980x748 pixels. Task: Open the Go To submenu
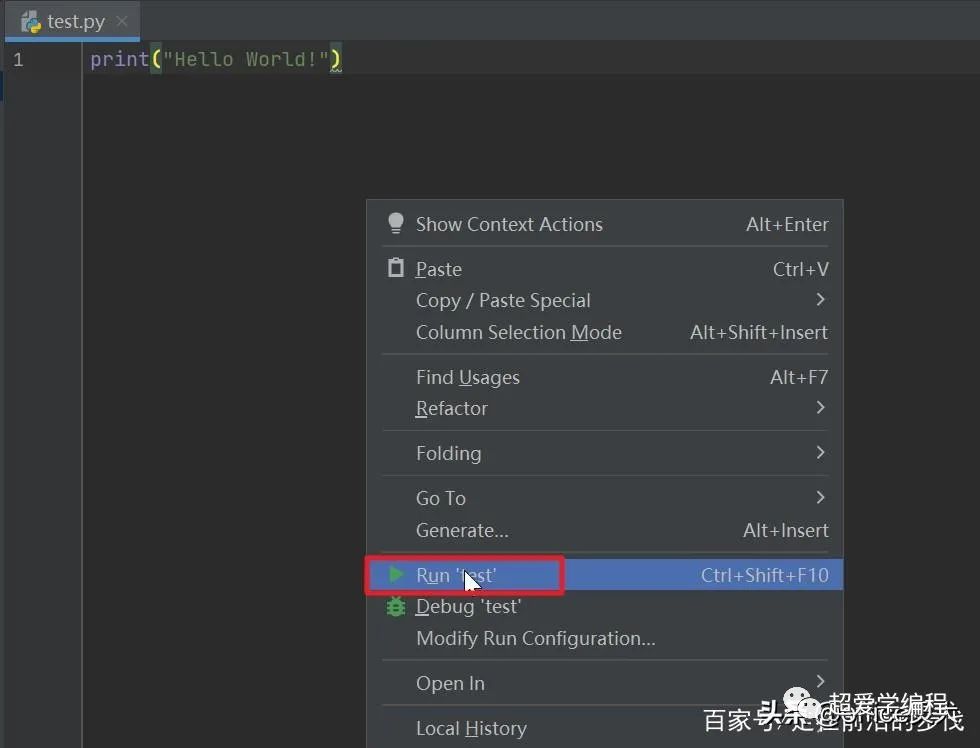(604, 498)
